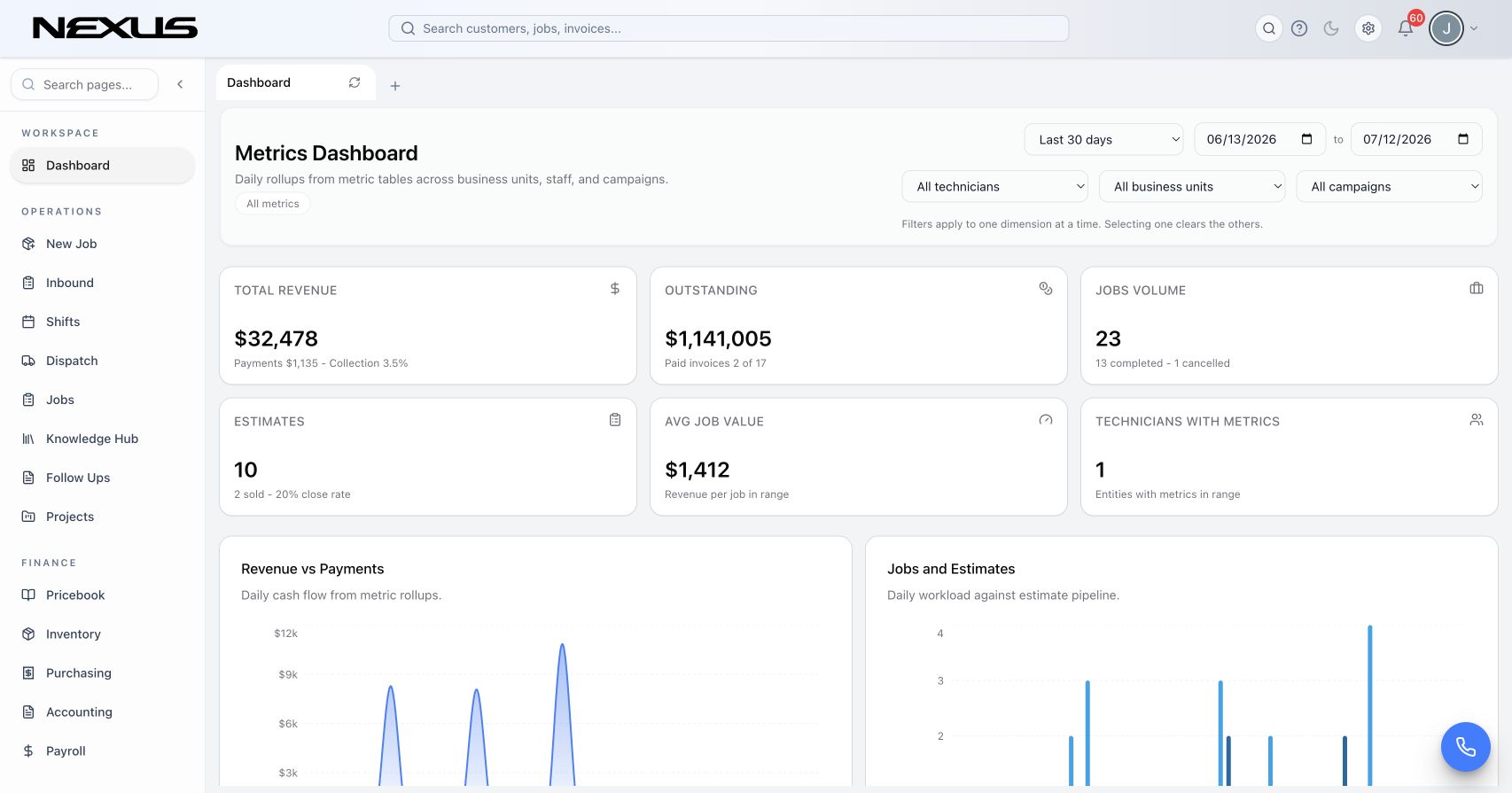The height and width of the screenshot is (793, 1512).
Task: Open Purchasing page
Action: coord(102,673)
